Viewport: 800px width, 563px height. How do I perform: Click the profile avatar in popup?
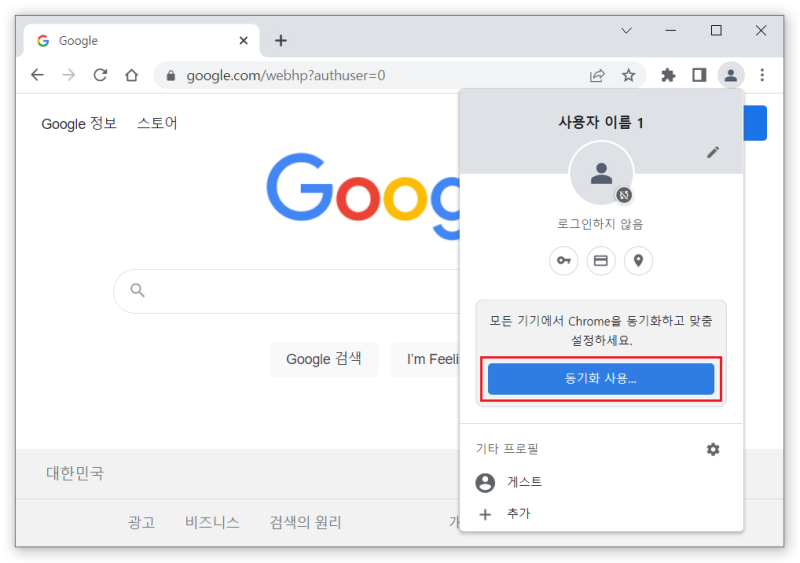click(602, 174)
